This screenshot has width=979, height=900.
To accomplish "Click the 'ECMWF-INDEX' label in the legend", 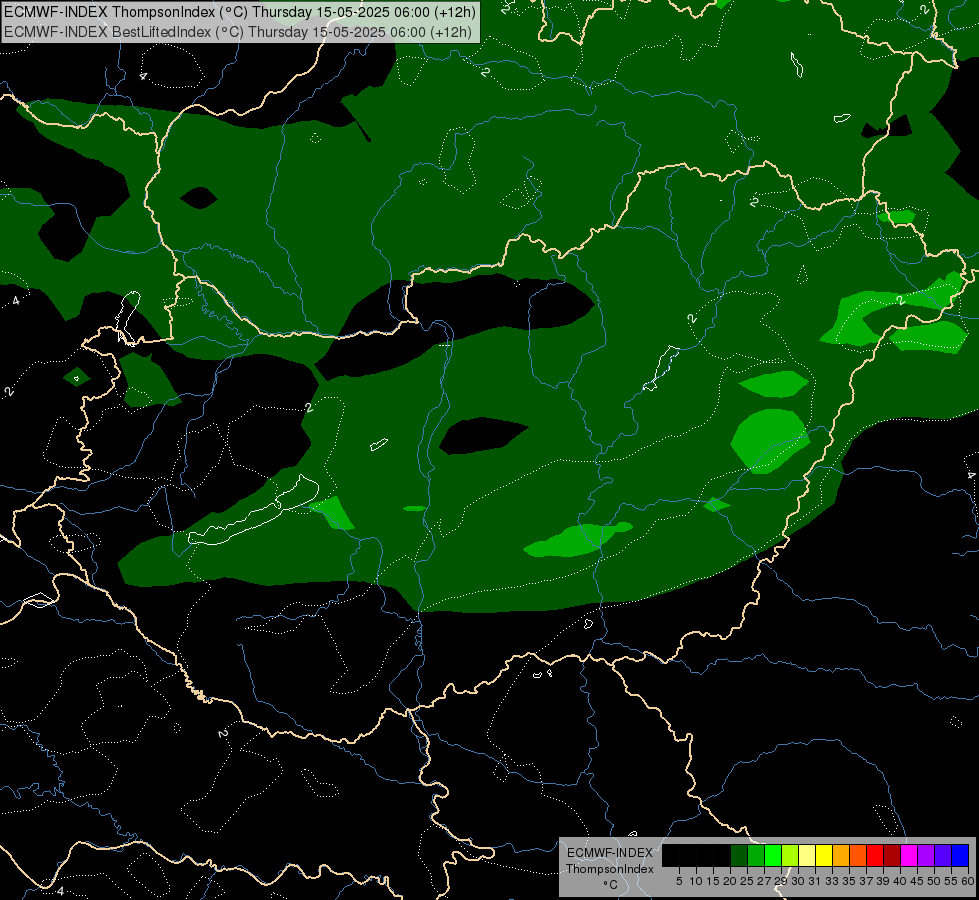I will (x=610, y=853).
